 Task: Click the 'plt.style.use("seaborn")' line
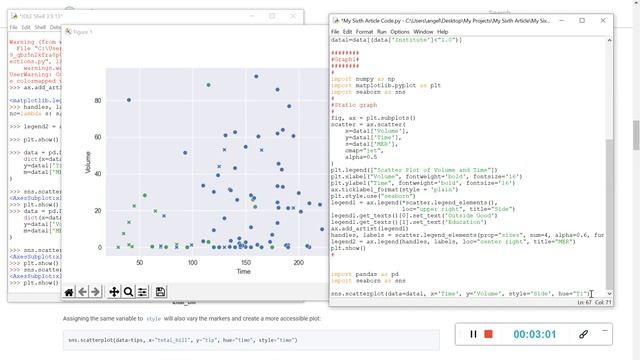[x=373, y=196]
